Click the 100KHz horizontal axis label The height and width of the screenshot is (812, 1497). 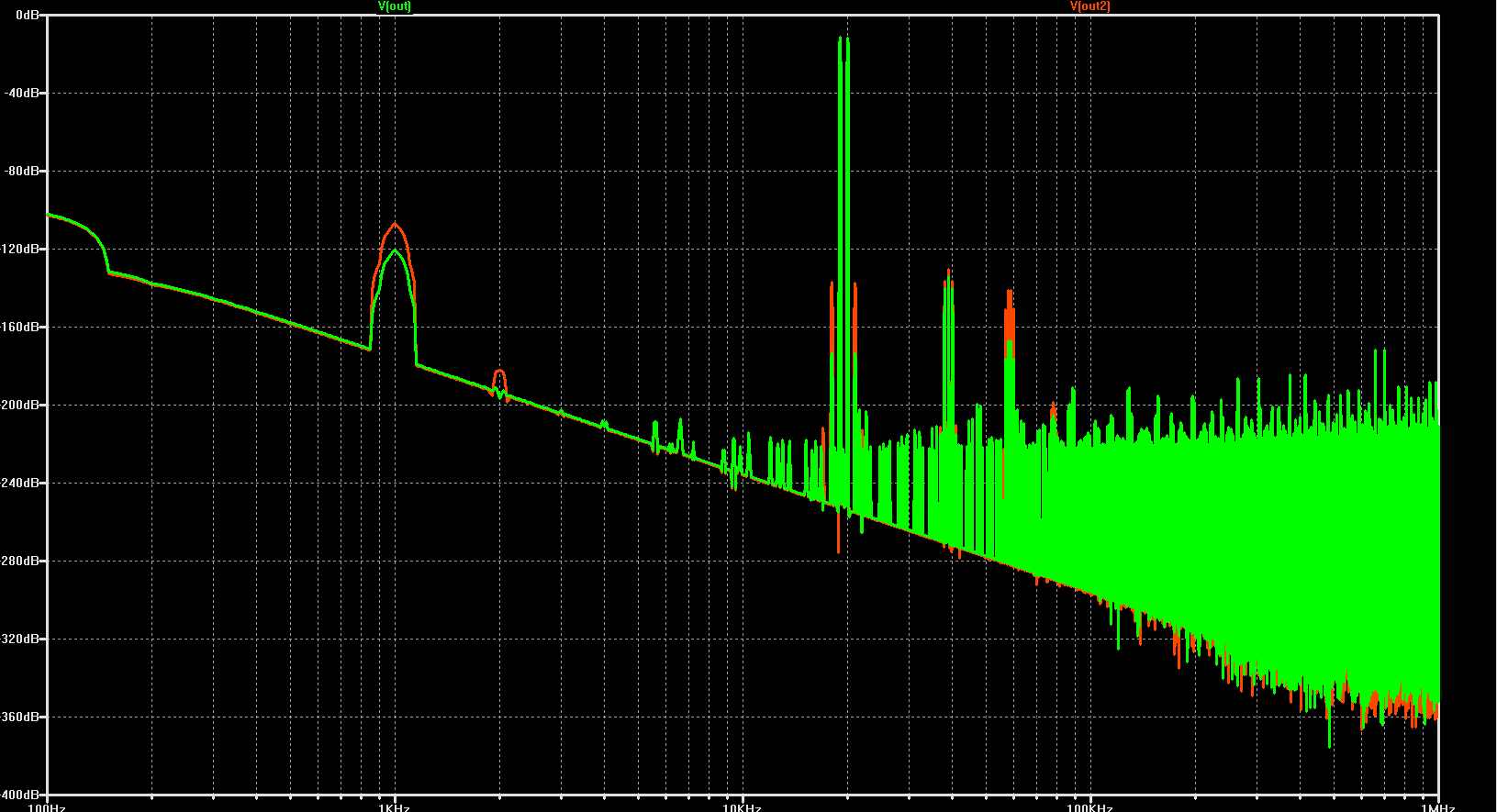[1090, 807]
